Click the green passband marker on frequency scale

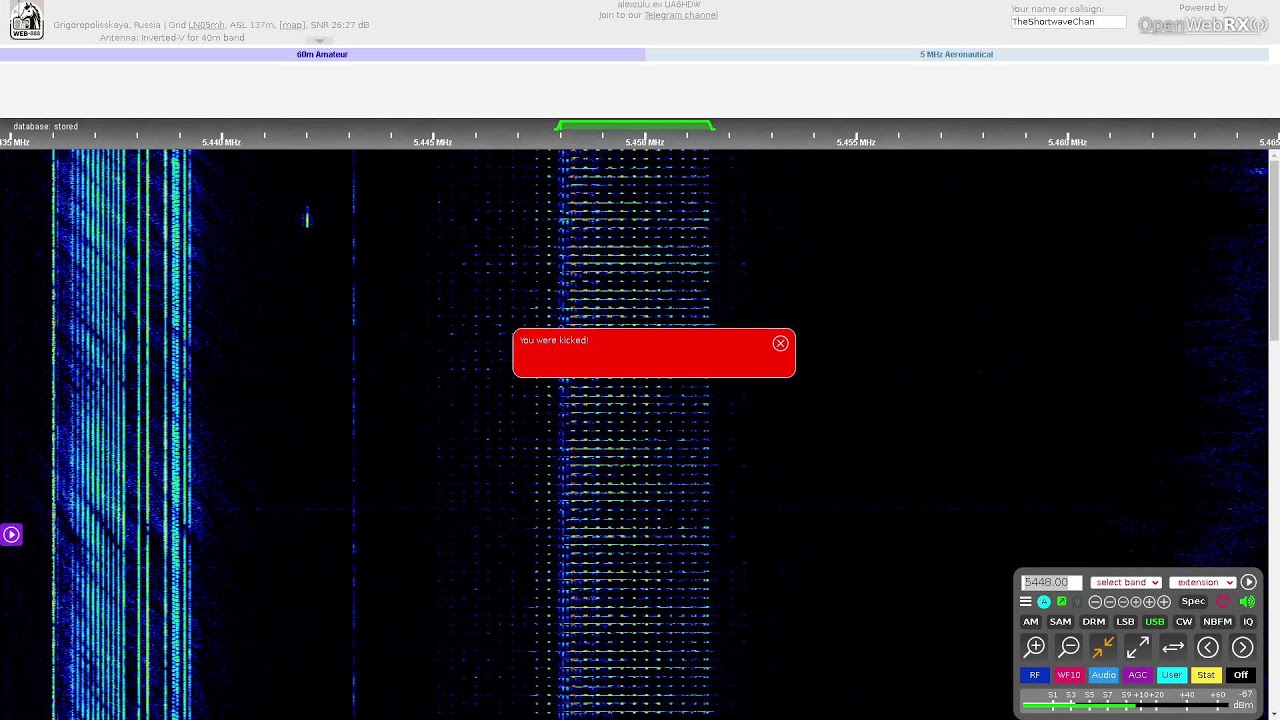(635, 126)
